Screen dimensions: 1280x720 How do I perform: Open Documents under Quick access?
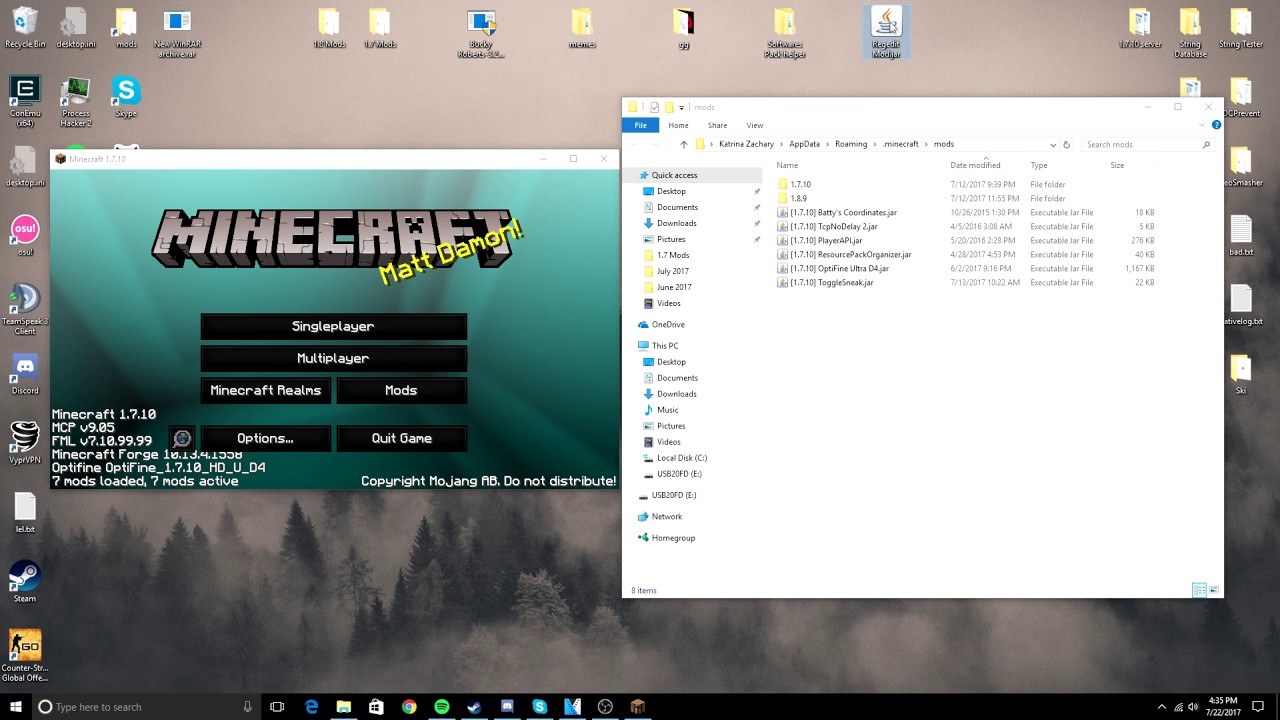pos(677,207)
